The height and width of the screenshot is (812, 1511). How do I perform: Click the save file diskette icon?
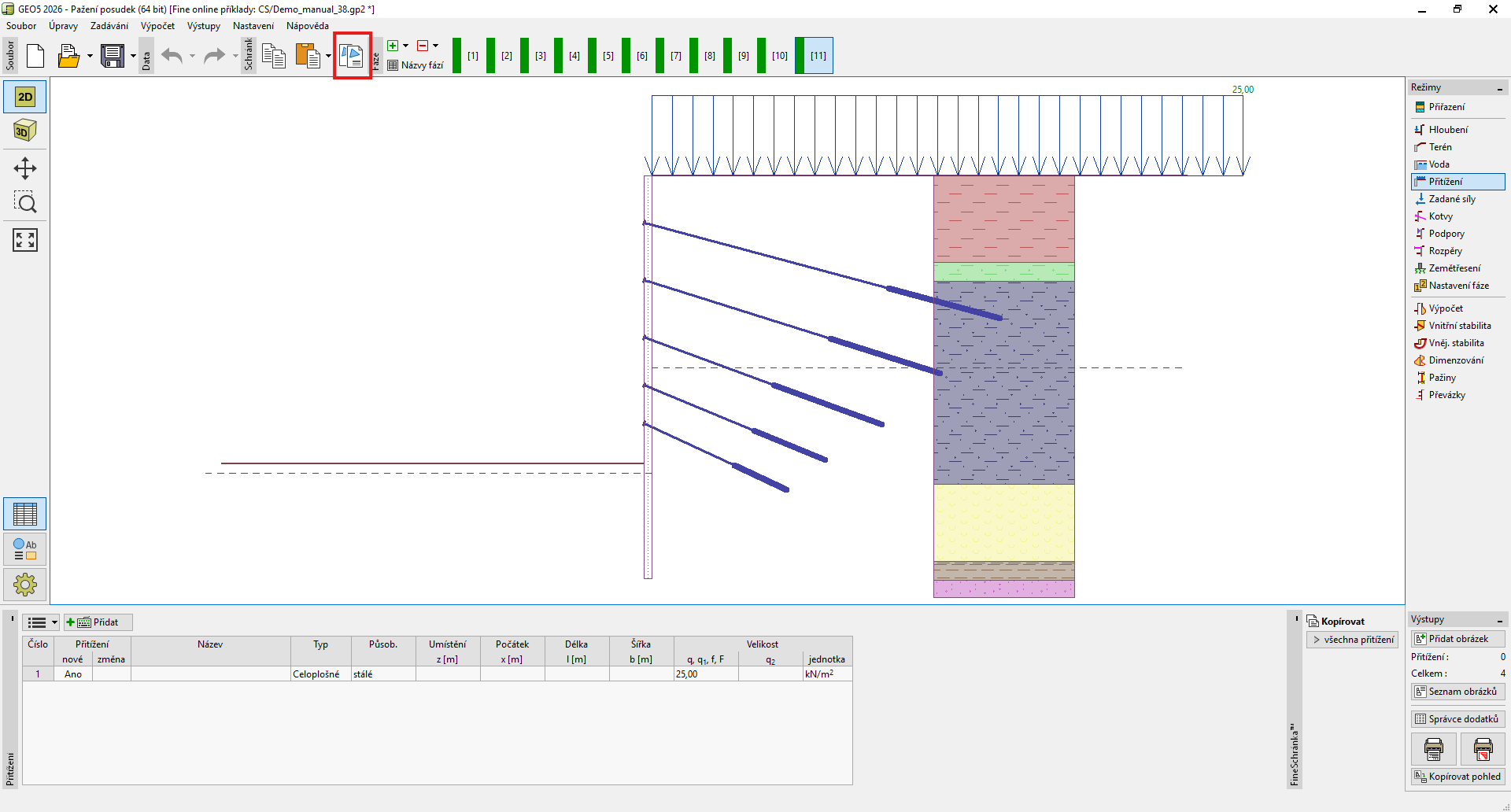(x=113, y=56)
